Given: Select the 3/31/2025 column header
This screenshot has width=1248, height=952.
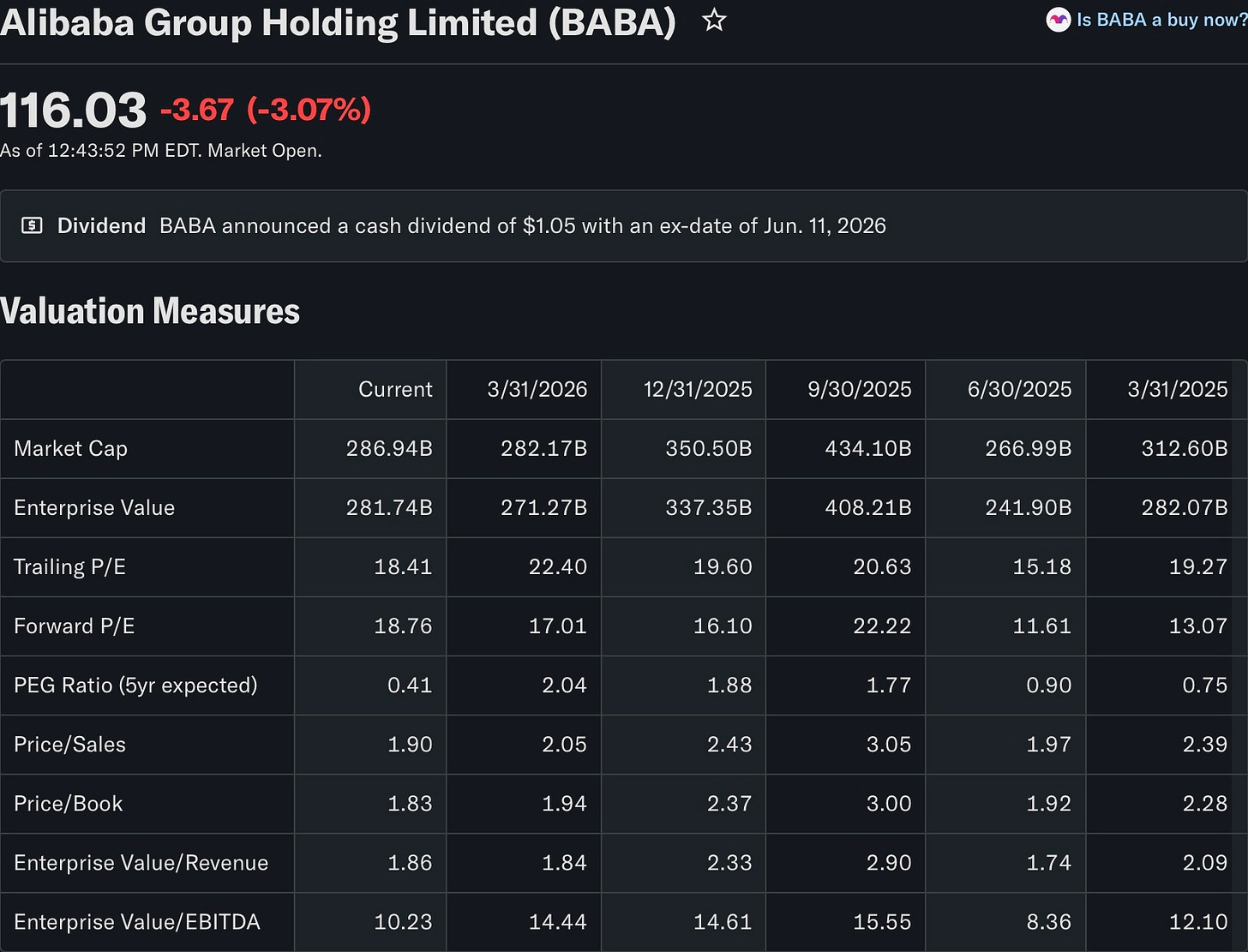Looking at the screenshot, I should (1178, 389).
